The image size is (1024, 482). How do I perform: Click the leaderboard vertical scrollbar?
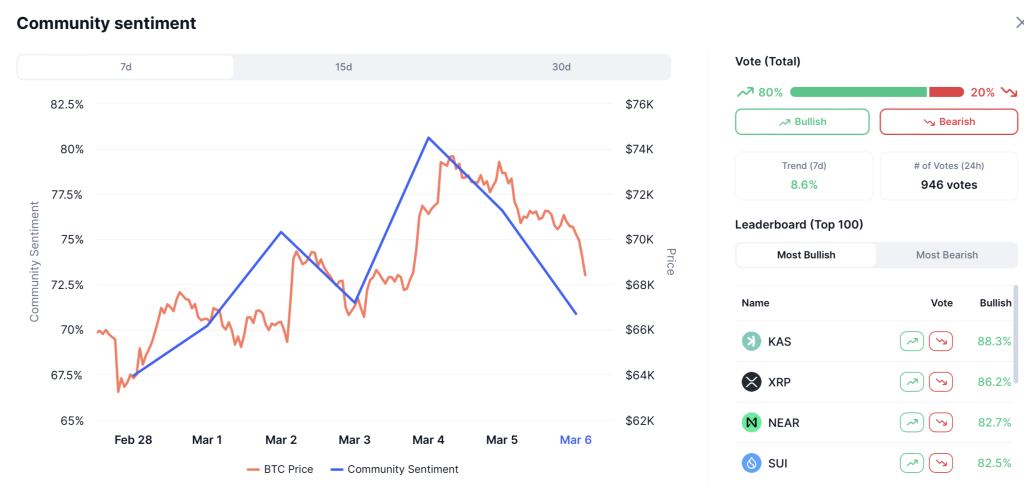[1015, 333]
